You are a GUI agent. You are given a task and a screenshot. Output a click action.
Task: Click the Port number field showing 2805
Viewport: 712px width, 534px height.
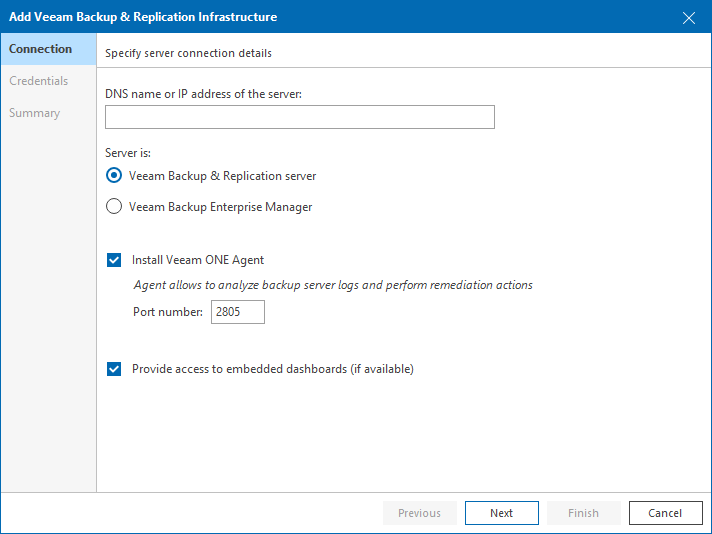point(237,312)
